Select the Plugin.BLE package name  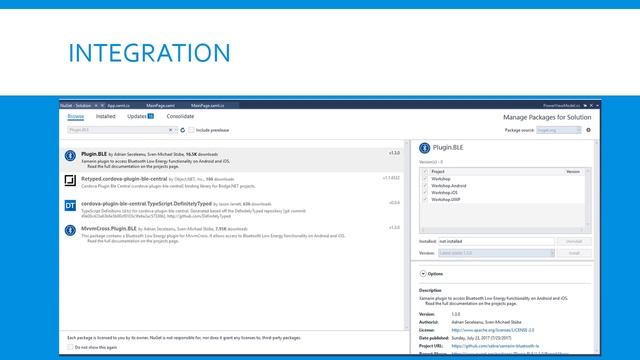94,154
